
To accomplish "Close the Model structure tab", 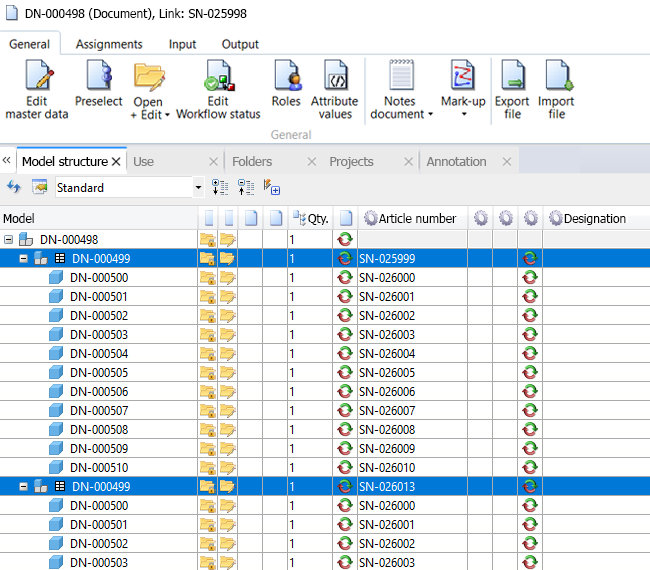I will (x=116, y=161).
